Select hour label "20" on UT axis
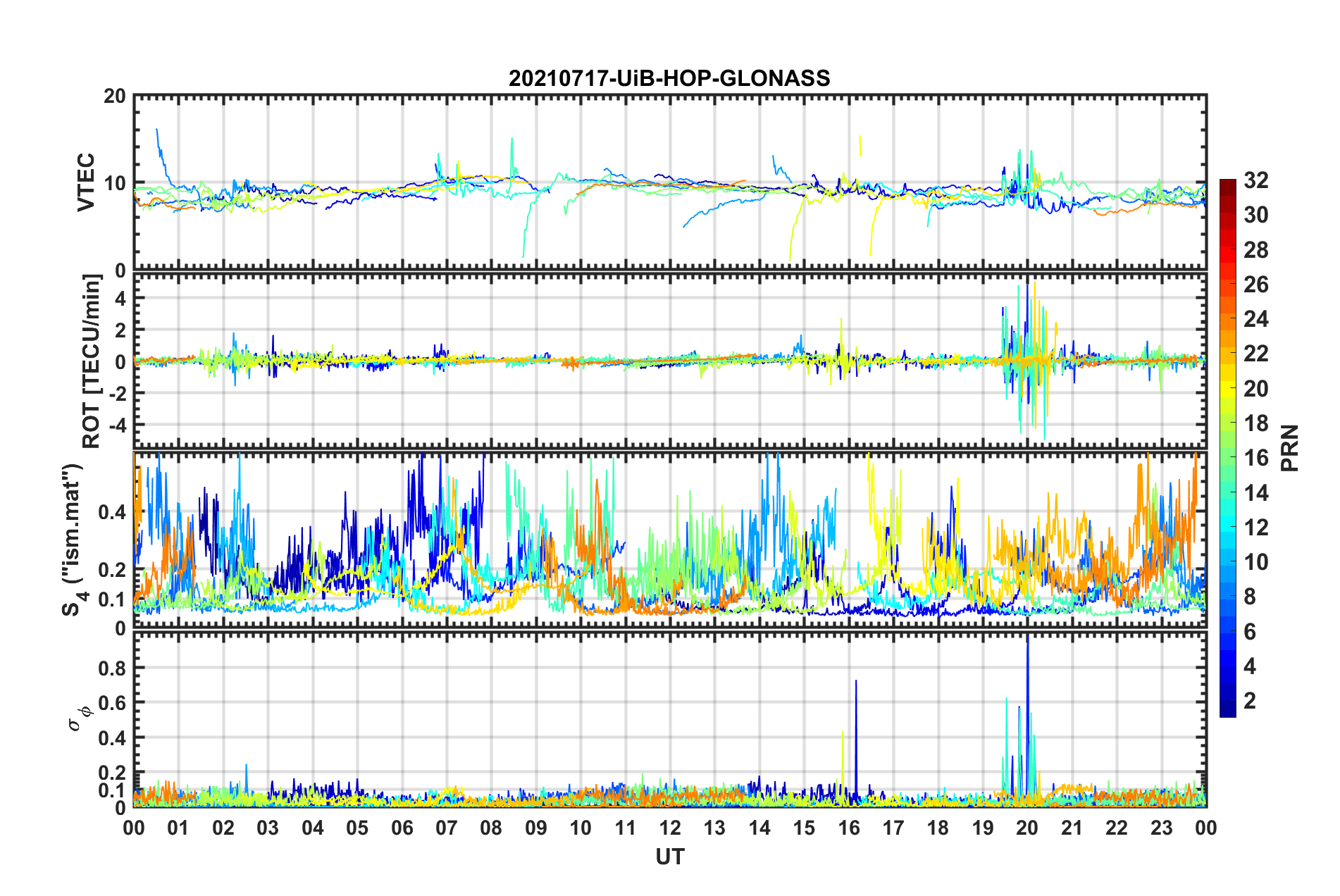 click(1027, 828)
